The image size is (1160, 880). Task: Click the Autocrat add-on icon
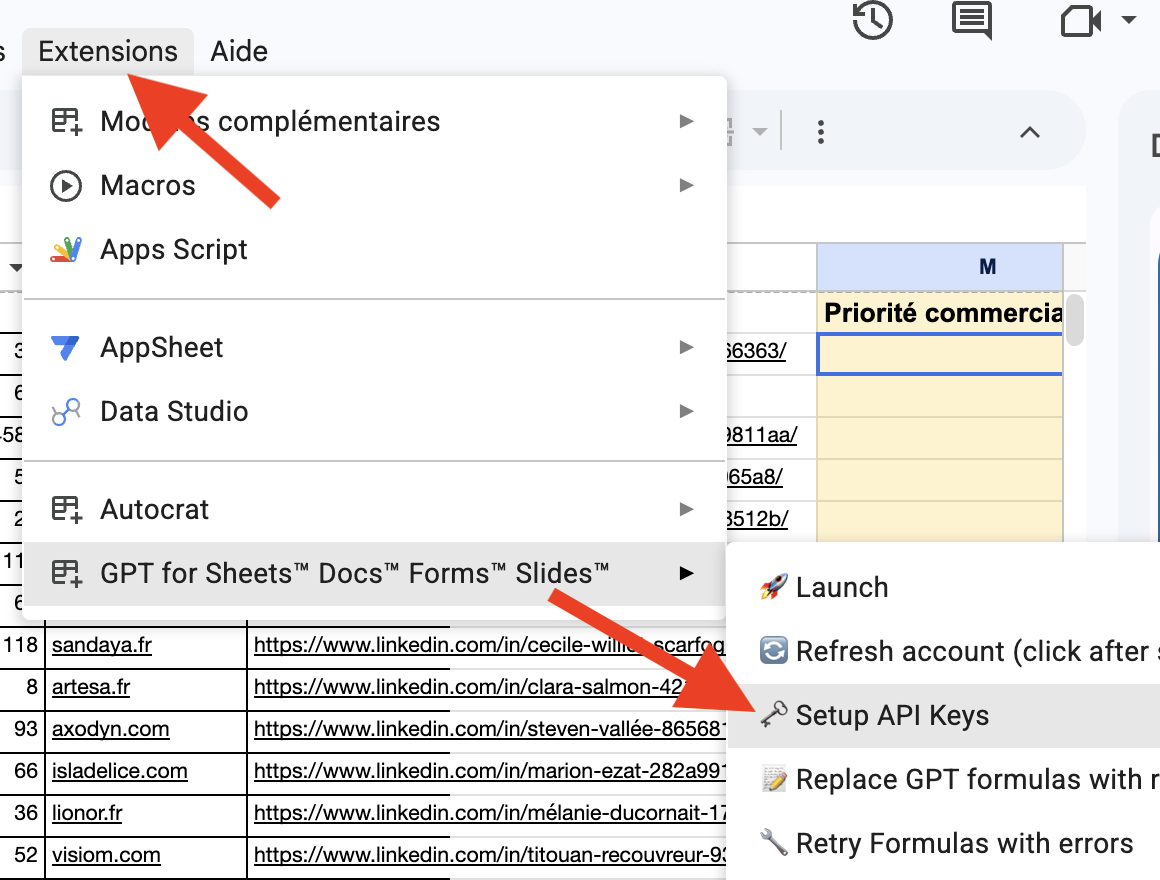point(67,510)
